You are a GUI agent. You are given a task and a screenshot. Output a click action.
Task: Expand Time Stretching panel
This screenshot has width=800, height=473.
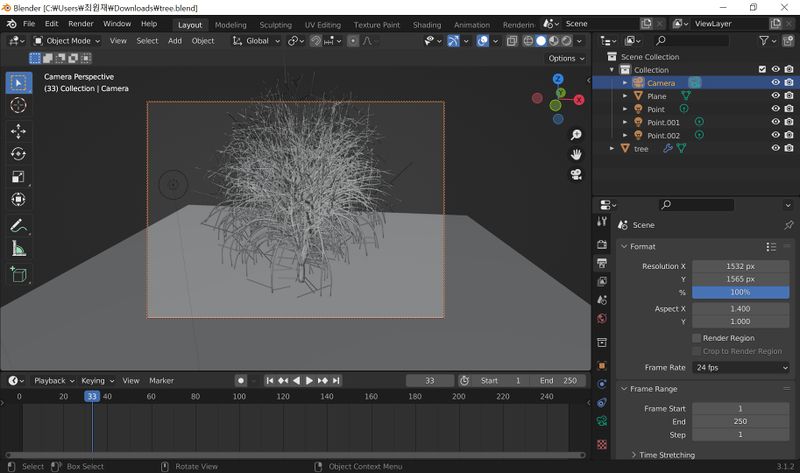pos(634,455)
